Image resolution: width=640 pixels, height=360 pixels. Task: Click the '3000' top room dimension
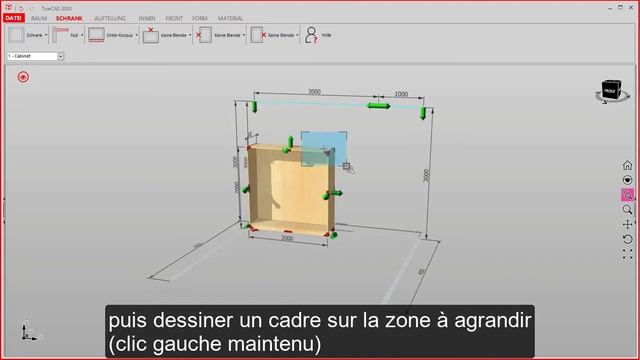tap(314, 91)
